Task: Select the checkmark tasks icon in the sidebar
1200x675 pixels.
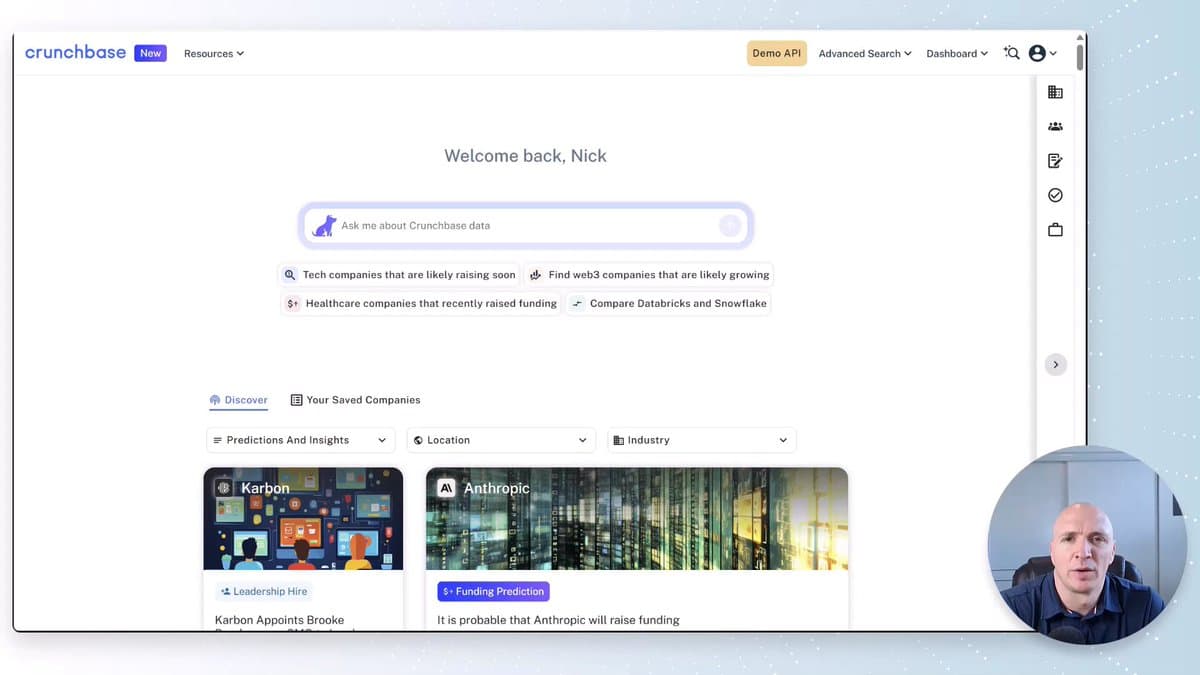Action: (1055, 194)
